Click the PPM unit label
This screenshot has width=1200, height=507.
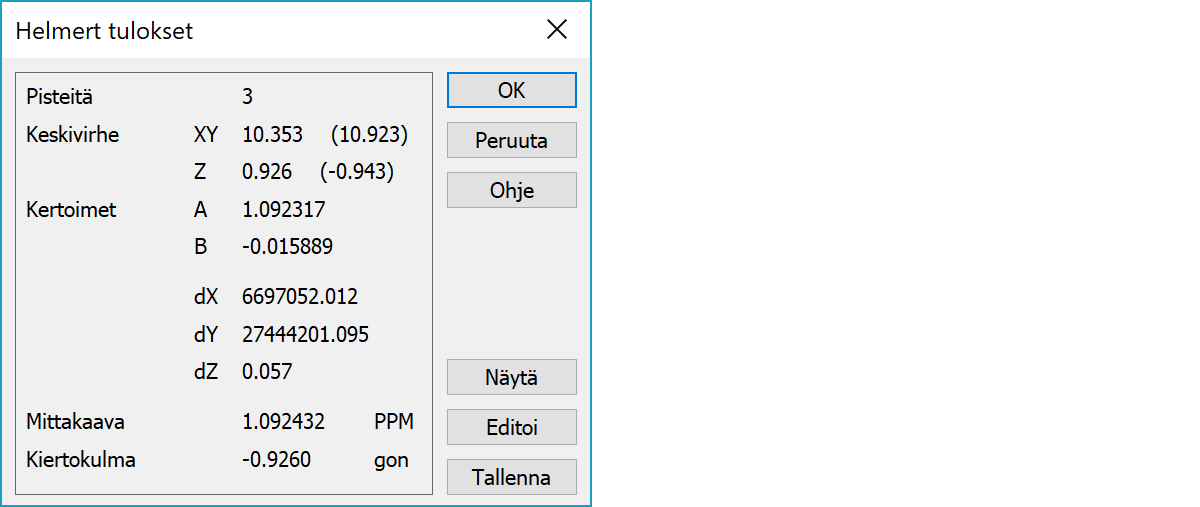coord(394,423)
